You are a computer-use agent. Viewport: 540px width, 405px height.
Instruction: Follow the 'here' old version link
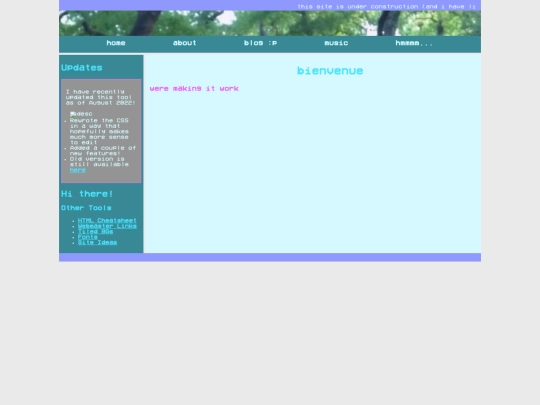(x=77, y=170)
